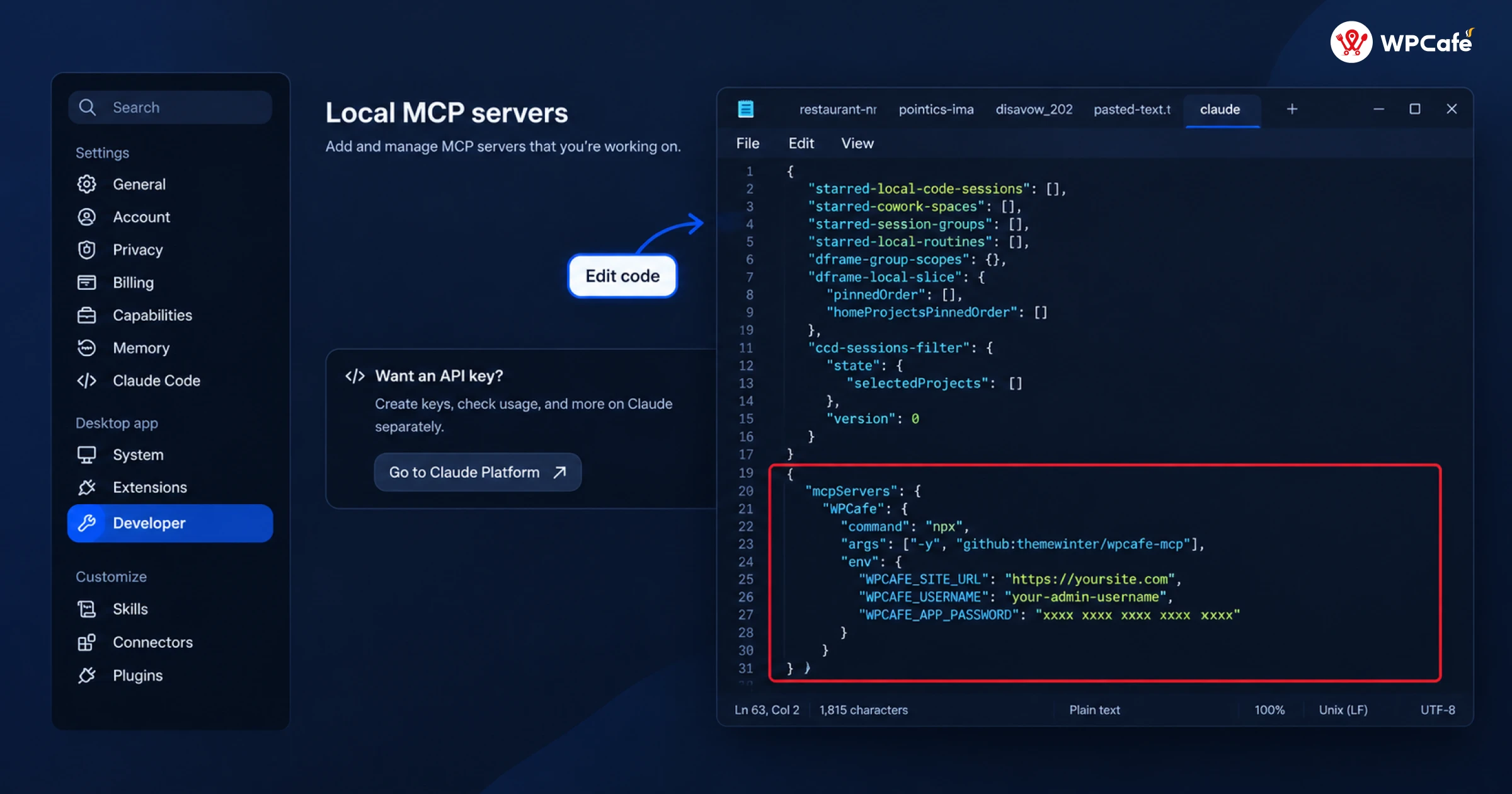
Task: Open the Account profile icon
Action: tap(86, 217)
